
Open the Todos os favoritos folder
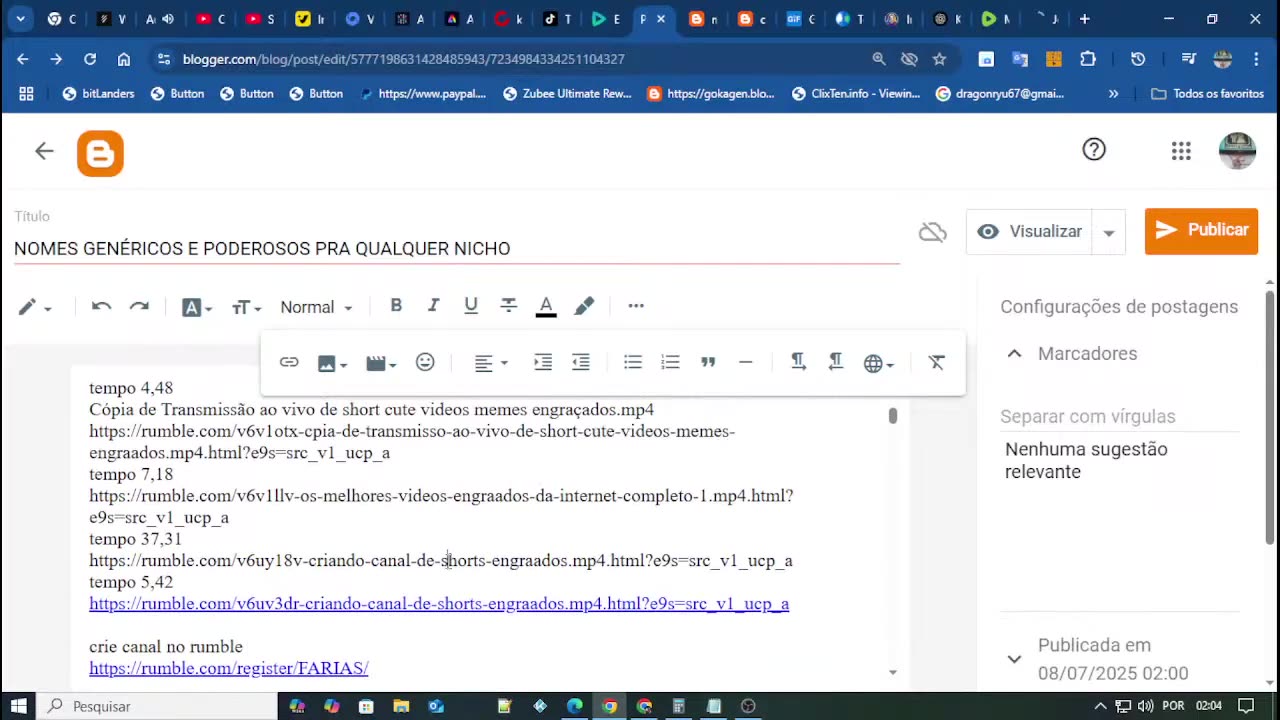[1207, 93]
